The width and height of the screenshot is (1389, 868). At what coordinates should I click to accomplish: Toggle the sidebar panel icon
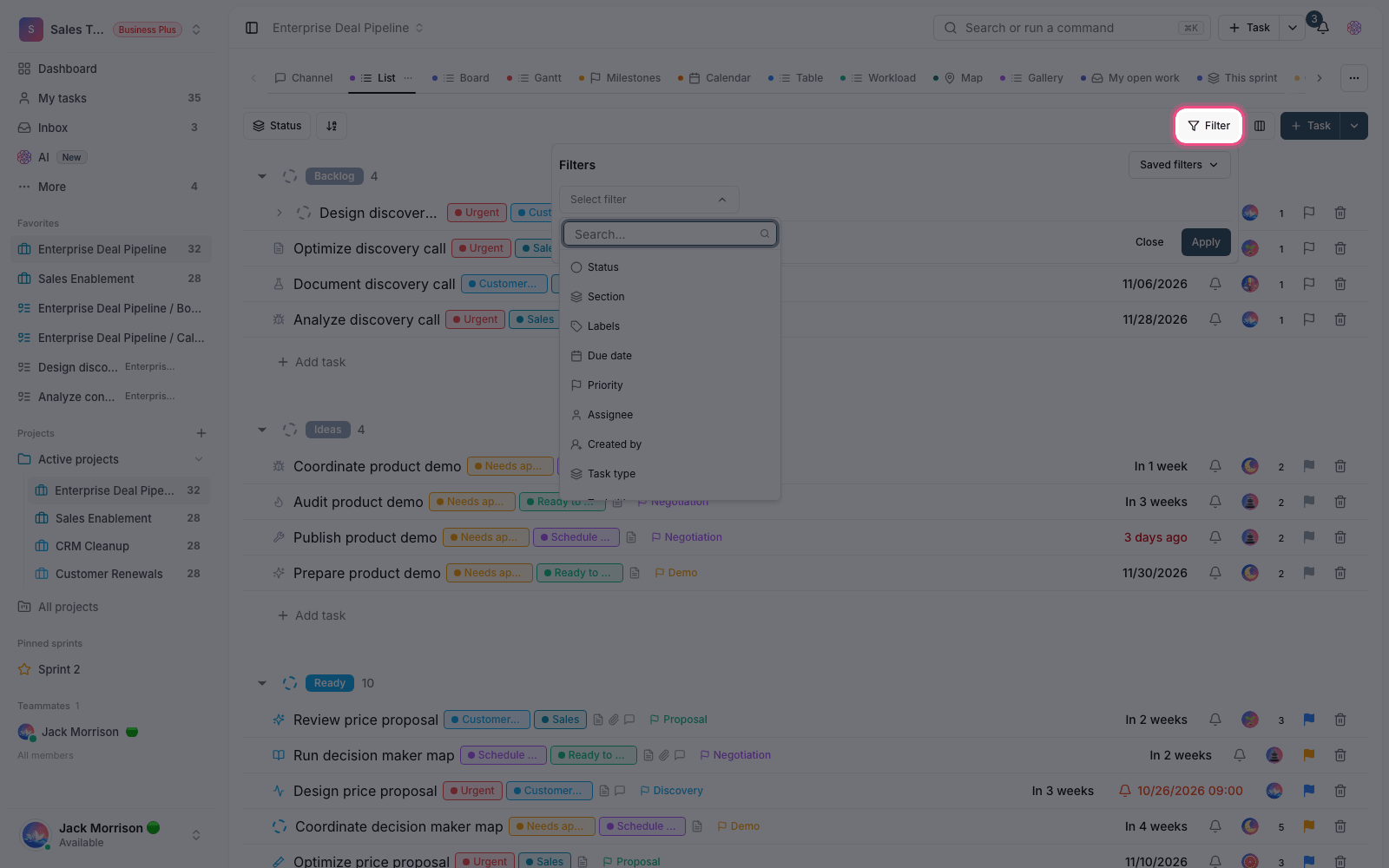(252, 28)
